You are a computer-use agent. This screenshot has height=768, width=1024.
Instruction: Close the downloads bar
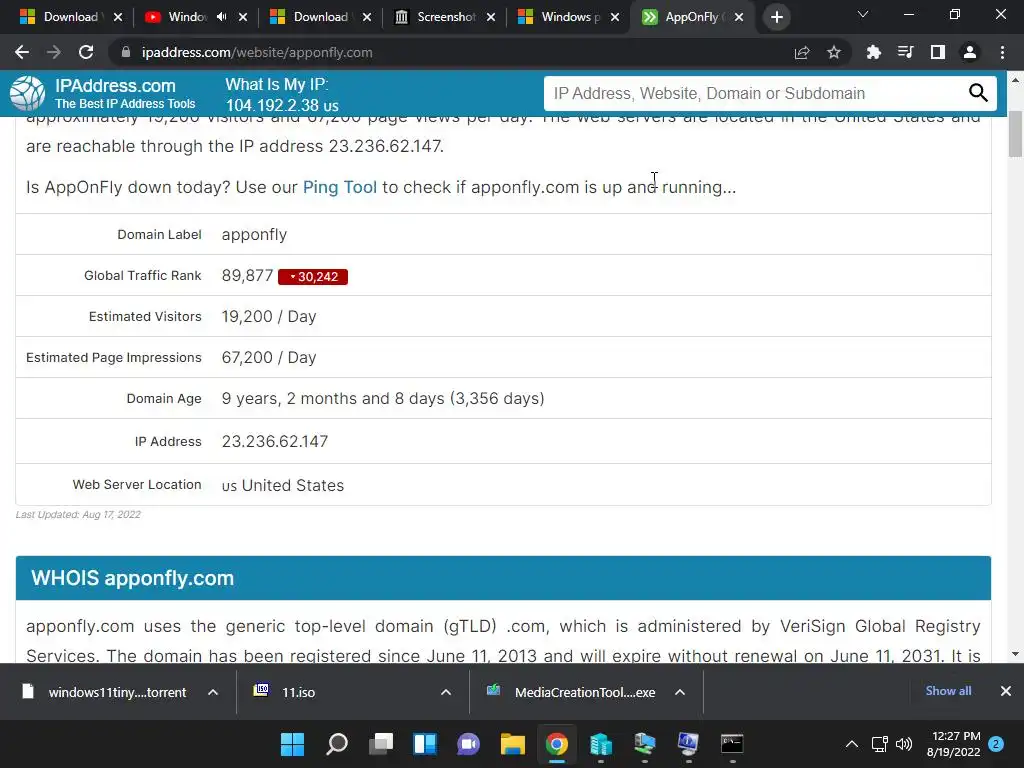click(1006, 691)
